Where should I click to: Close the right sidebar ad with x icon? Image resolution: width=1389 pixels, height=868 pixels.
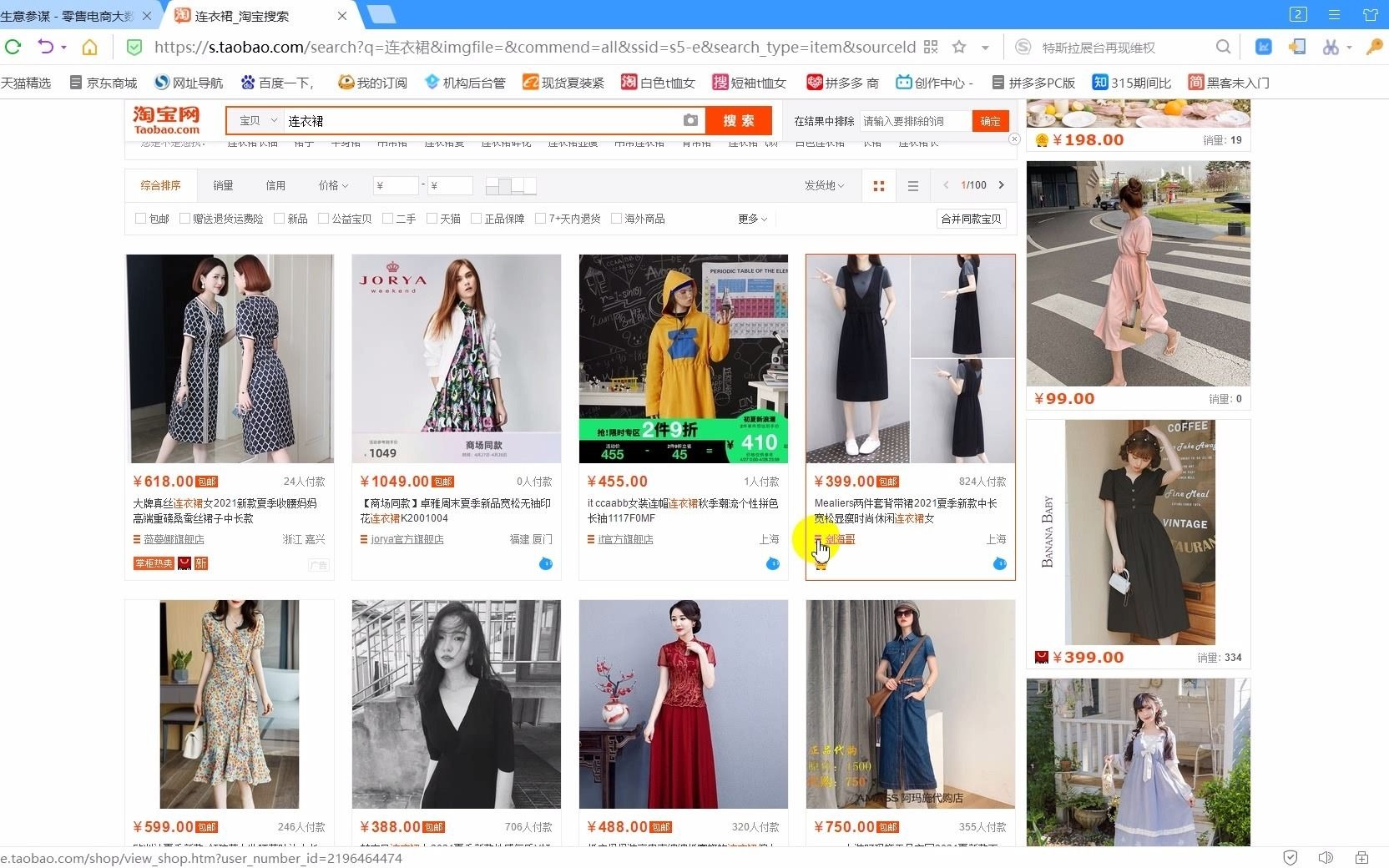[x=1014, y=139]
